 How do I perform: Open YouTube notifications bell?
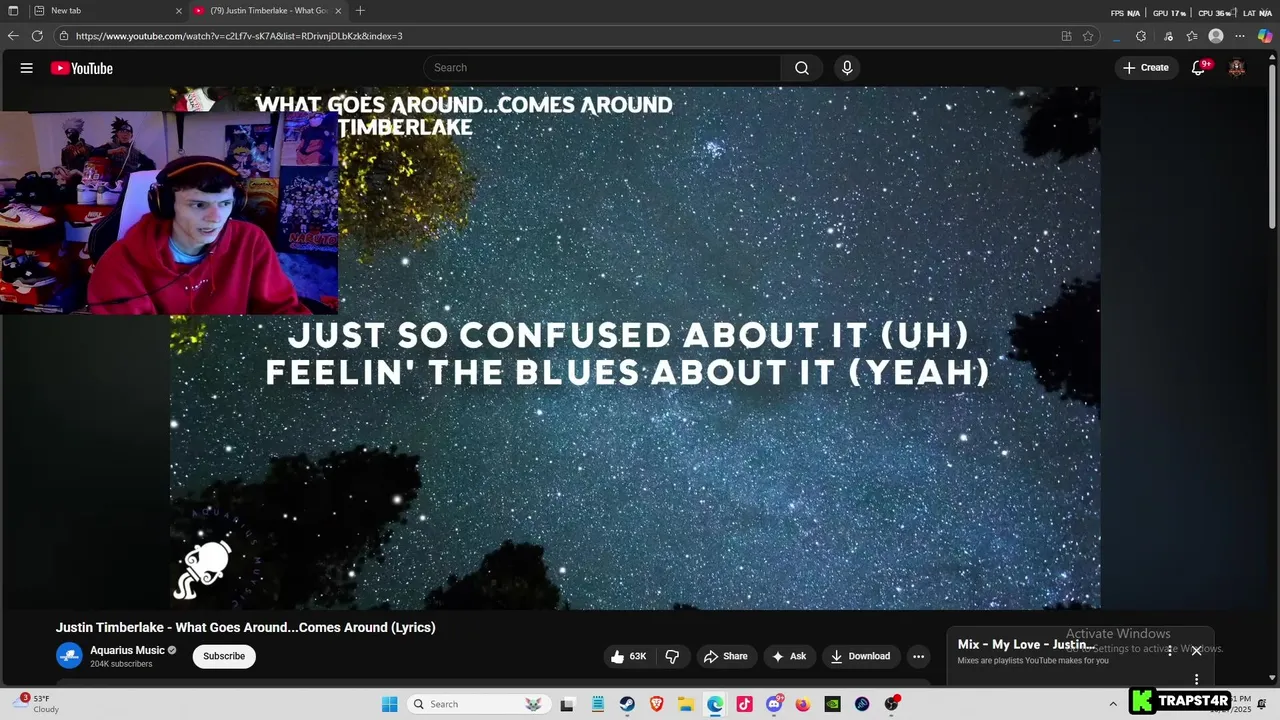tap(1198, 68)
